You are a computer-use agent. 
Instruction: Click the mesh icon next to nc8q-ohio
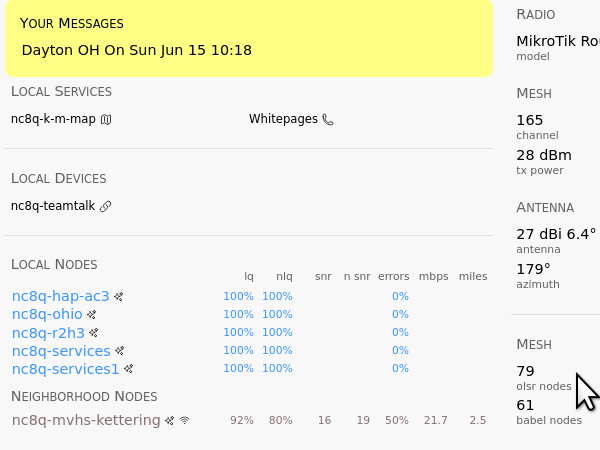[x=91, y=314]
